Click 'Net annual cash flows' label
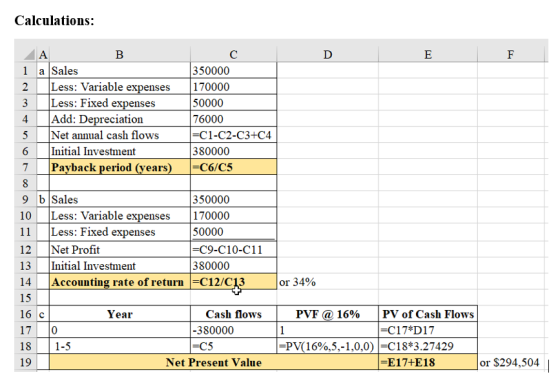The height and width of the screenshot is (381, 560). 105,135
